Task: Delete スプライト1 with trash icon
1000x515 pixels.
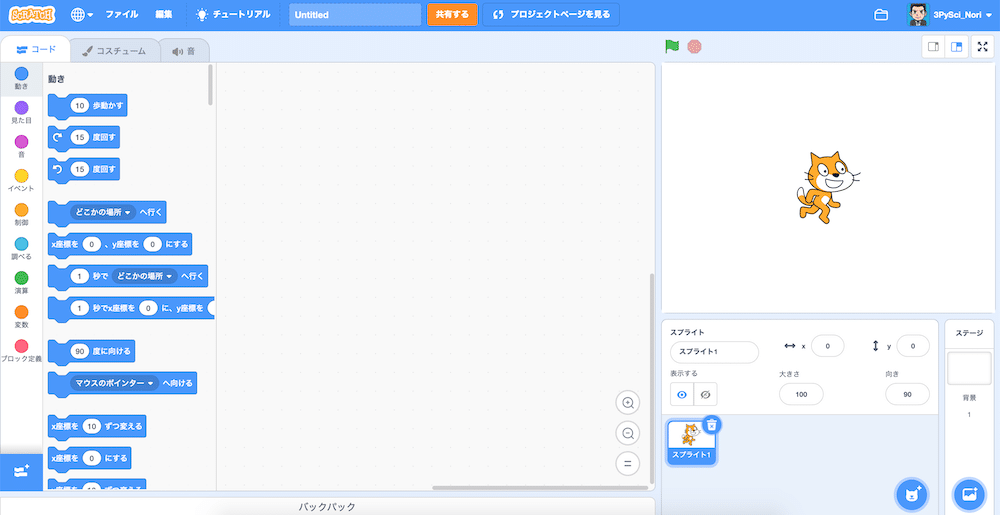Action: (712, 424)
